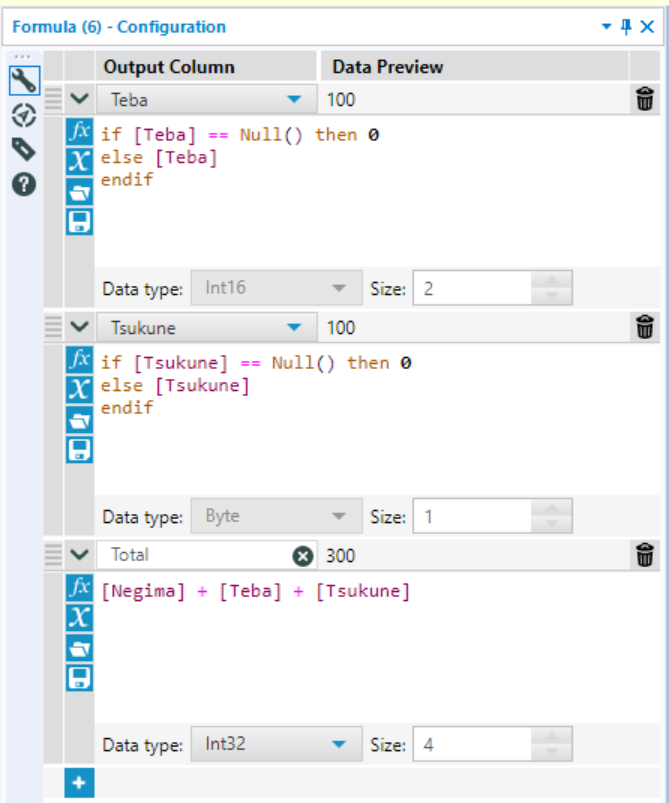Open the Teba output column dropdown

tap(293, 99)
